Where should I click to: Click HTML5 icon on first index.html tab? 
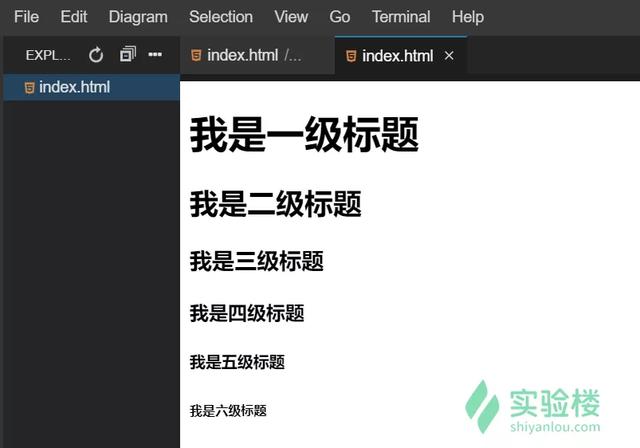pos(196,55)
